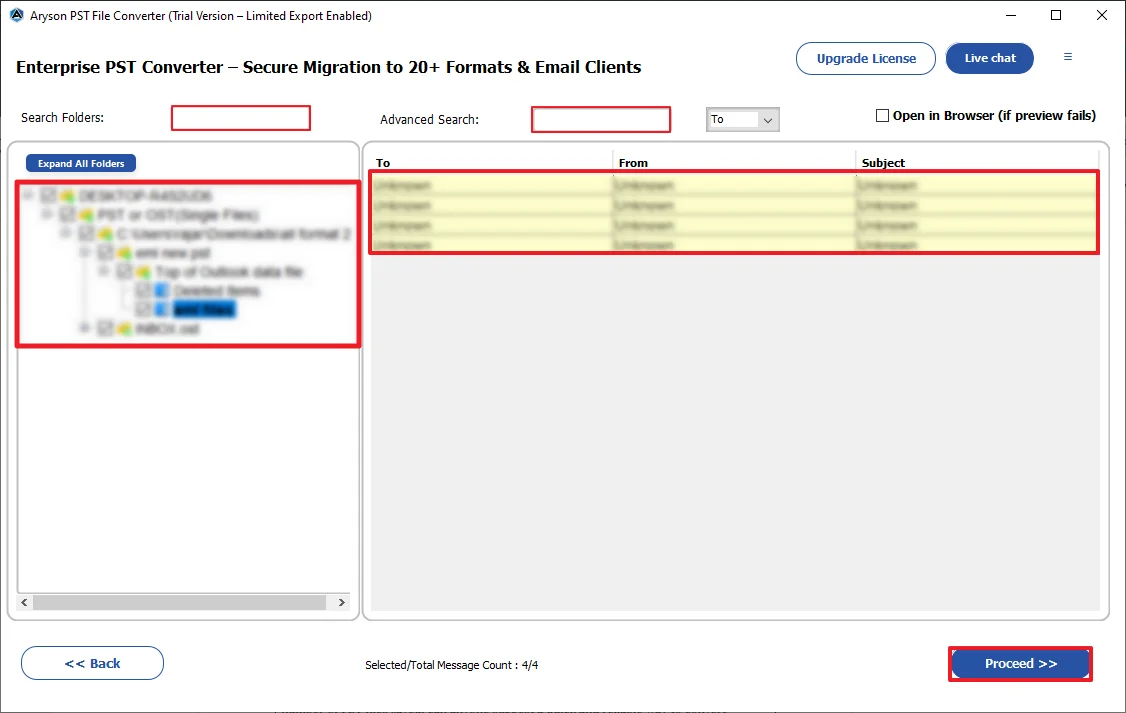Toggle checkbox of PST or OST(Single Files)
This screenshot has width=1126, height=713.
pos(68,215)
